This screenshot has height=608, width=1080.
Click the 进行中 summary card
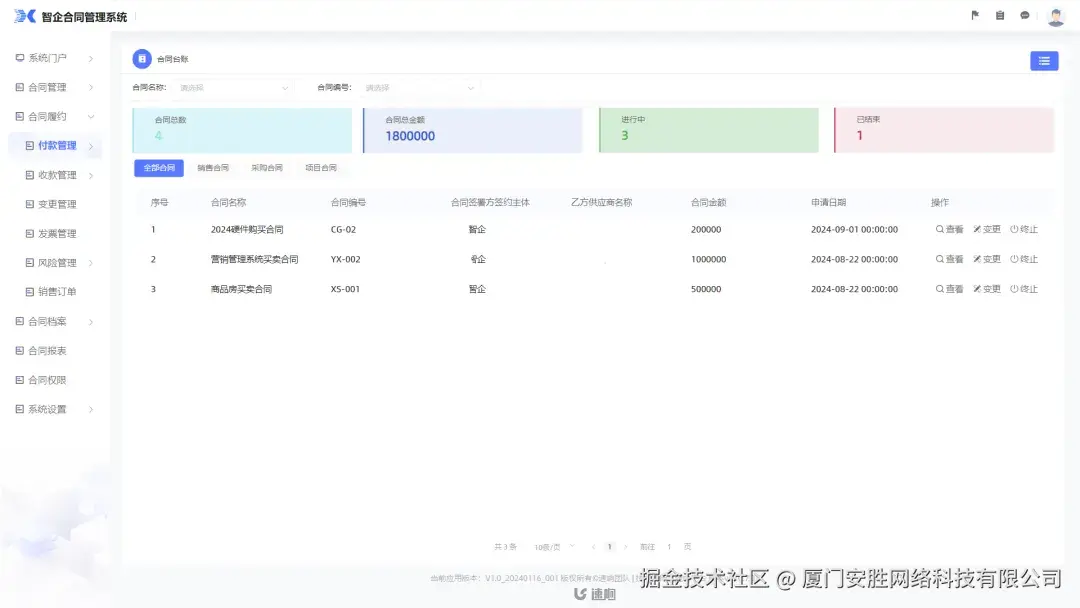coord(709,130)
